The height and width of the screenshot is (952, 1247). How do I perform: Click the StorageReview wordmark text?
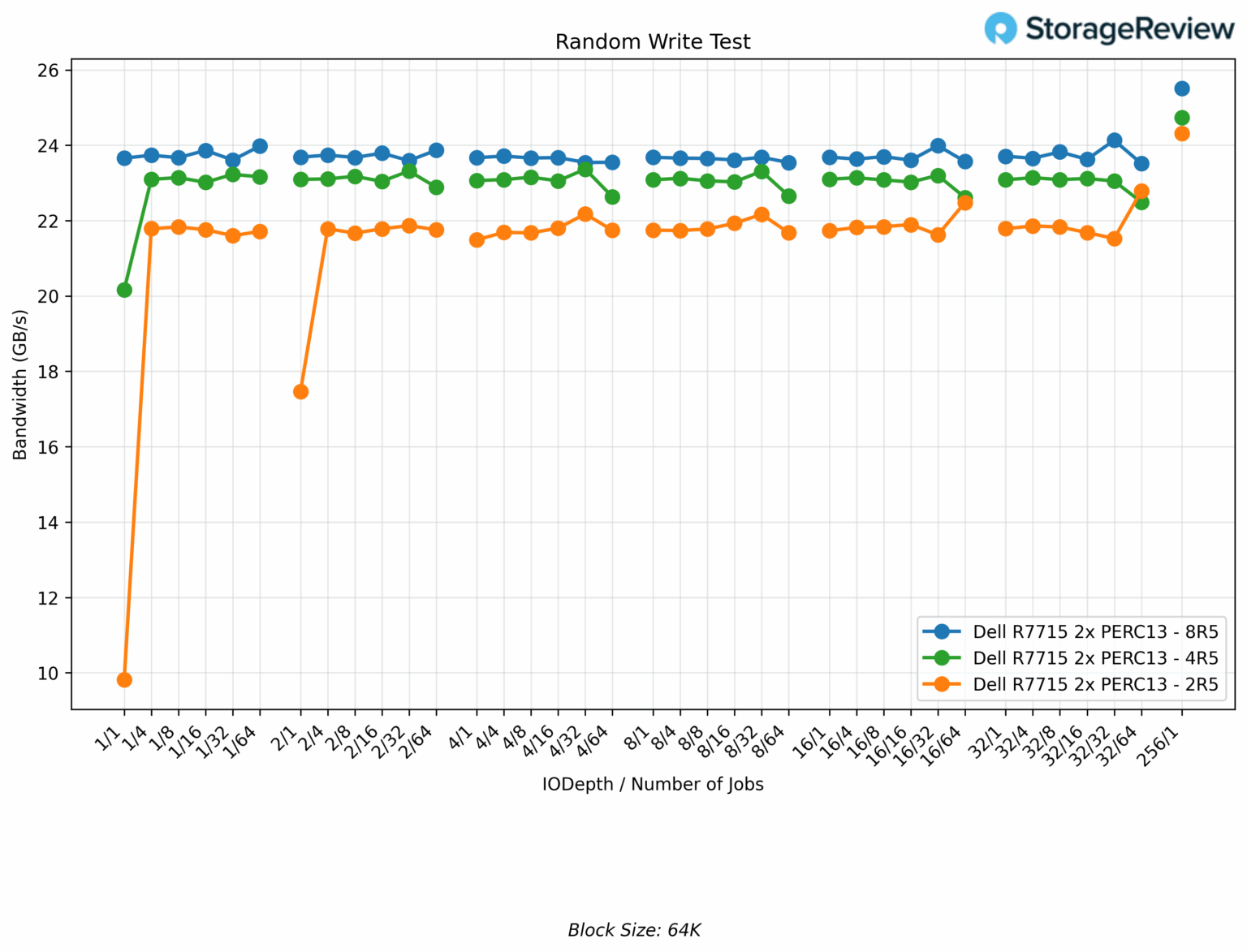point(1129,28)
